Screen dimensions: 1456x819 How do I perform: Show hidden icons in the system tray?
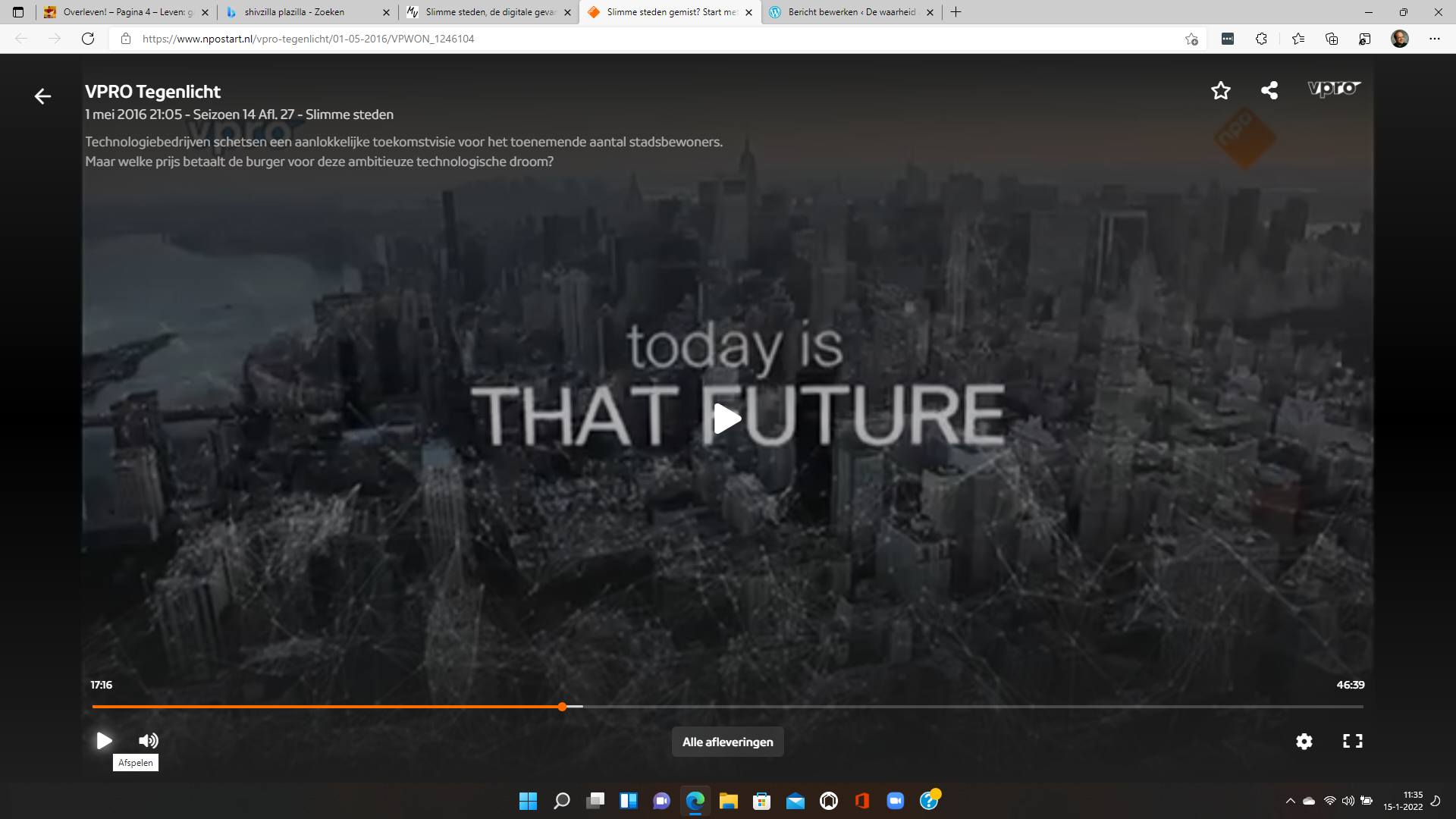[1290, 801]
